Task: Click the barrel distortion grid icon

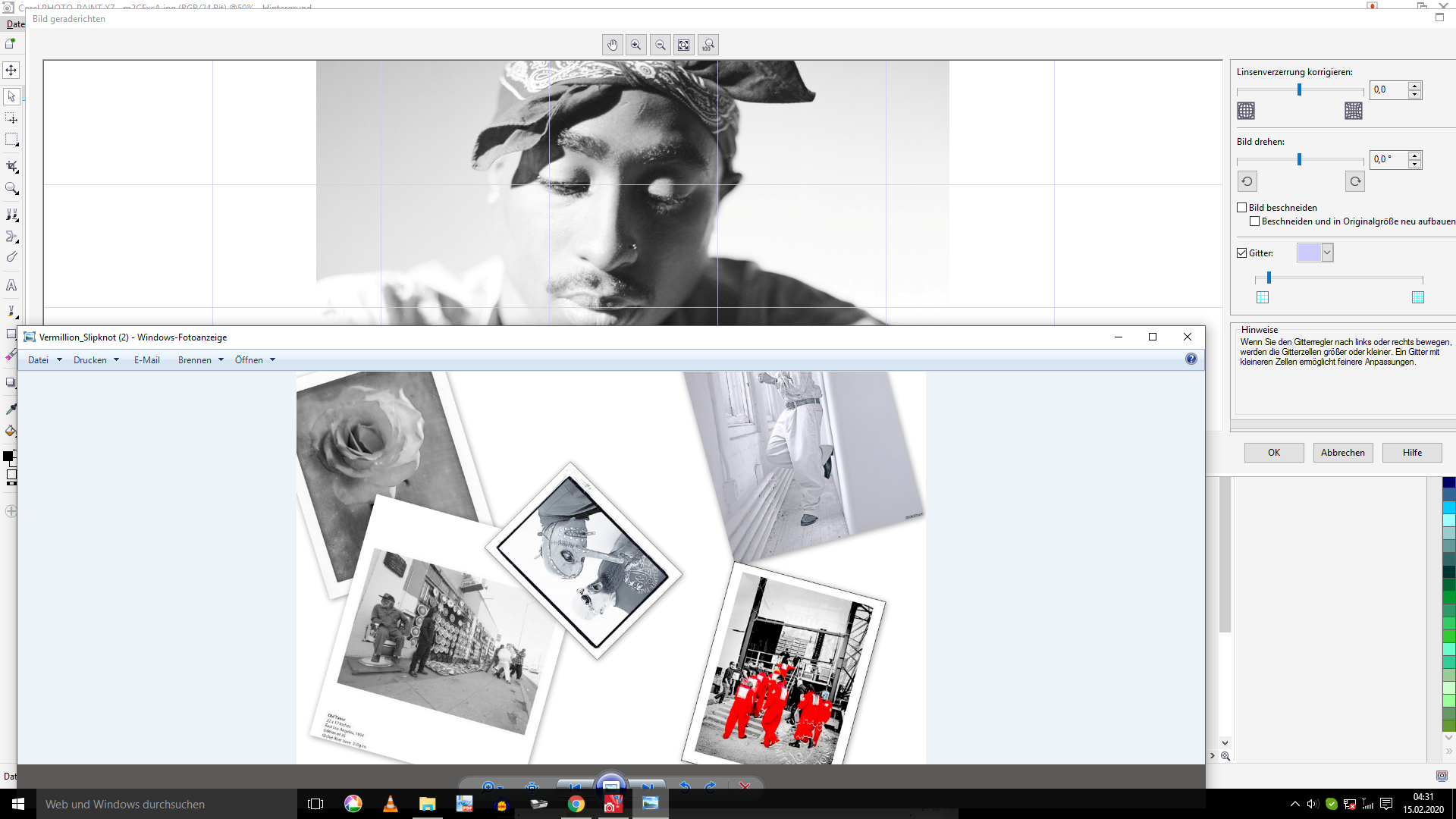Action: 1246,111
